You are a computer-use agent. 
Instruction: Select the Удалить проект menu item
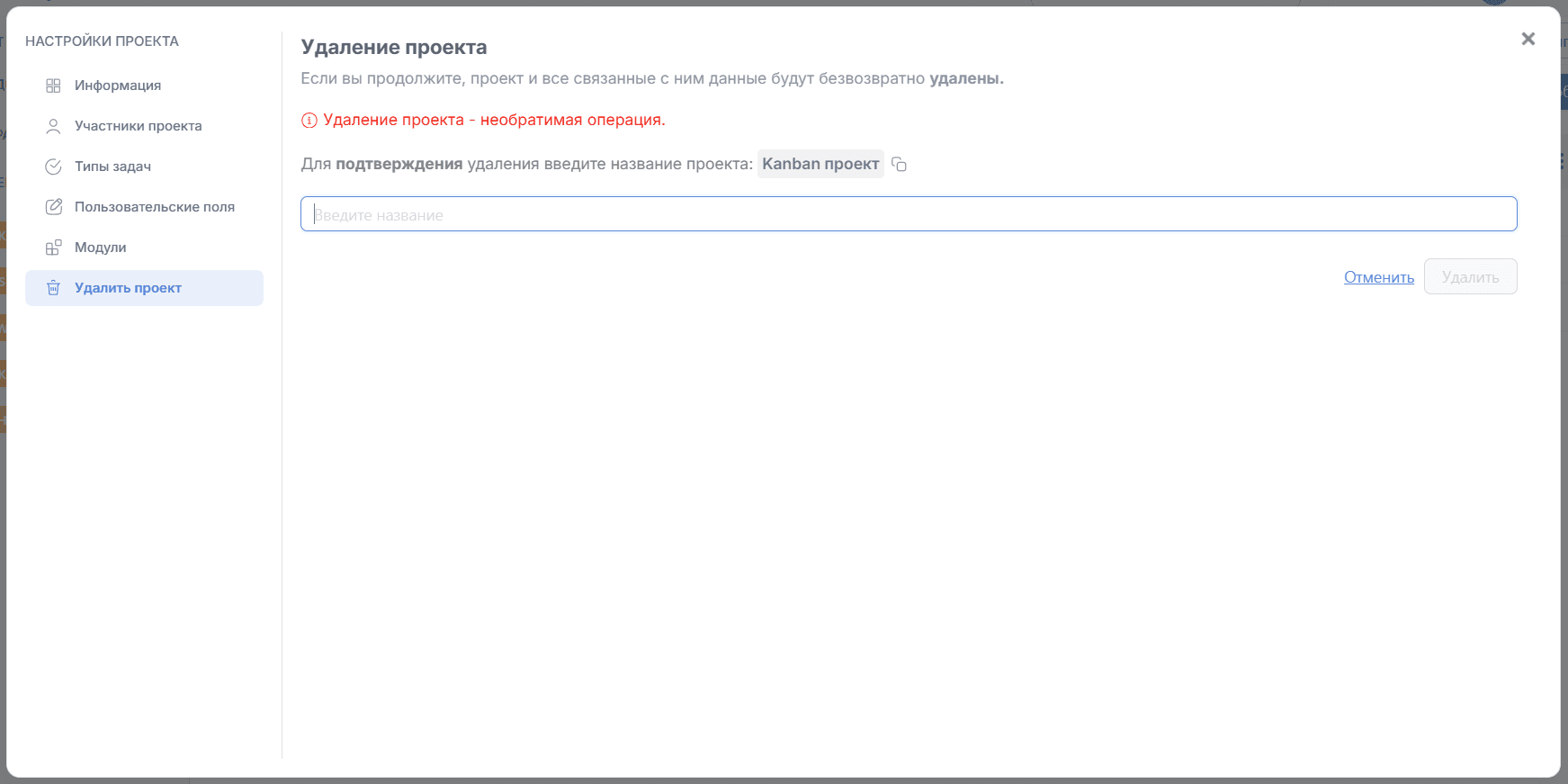click(128, 288)
